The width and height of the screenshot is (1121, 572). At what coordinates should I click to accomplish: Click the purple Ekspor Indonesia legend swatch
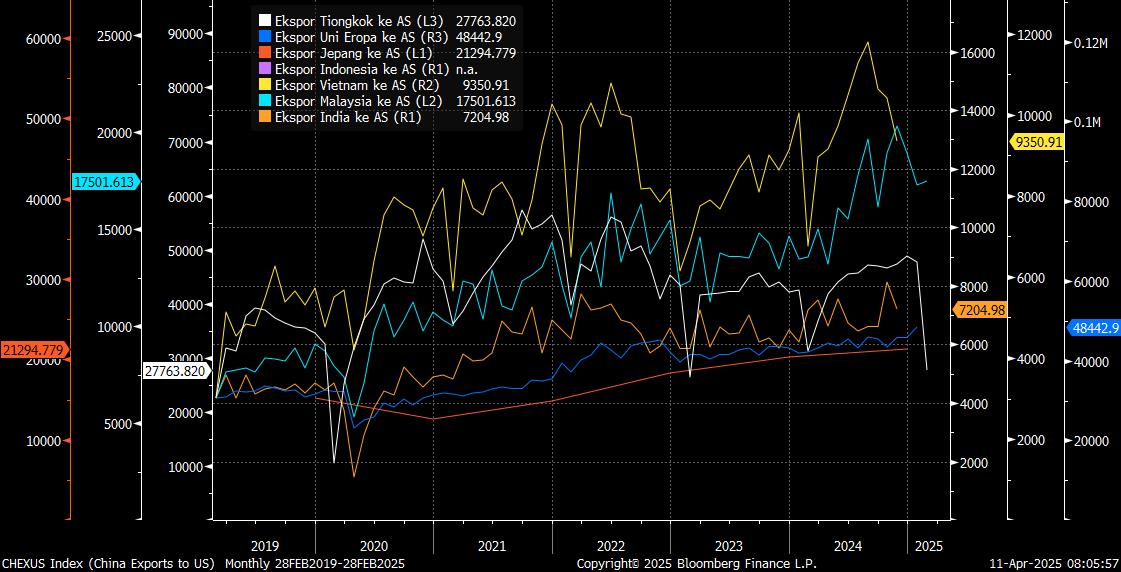[265, 69]
